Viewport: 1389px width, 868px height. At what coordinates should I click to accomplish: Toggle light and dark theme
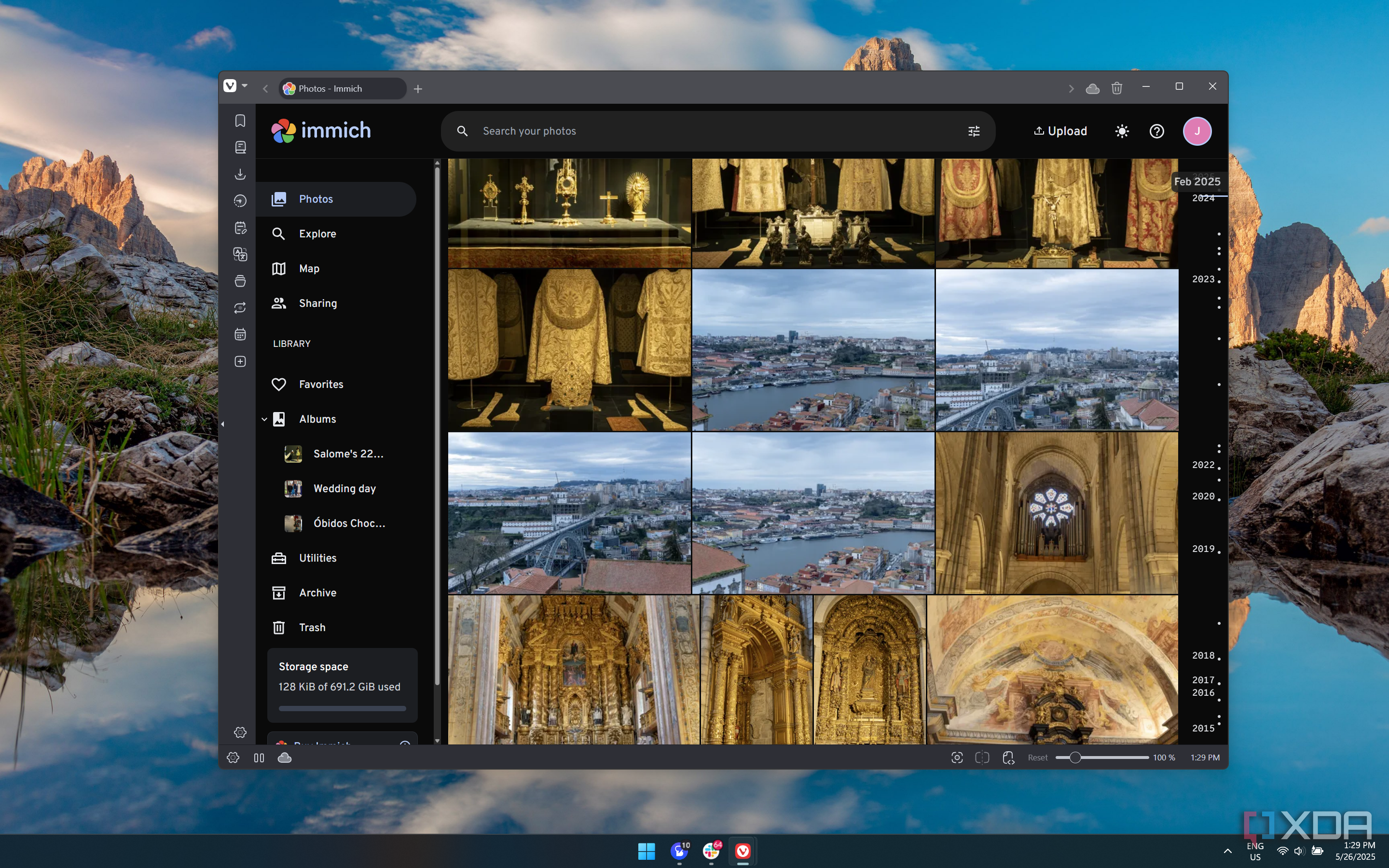1122,131
